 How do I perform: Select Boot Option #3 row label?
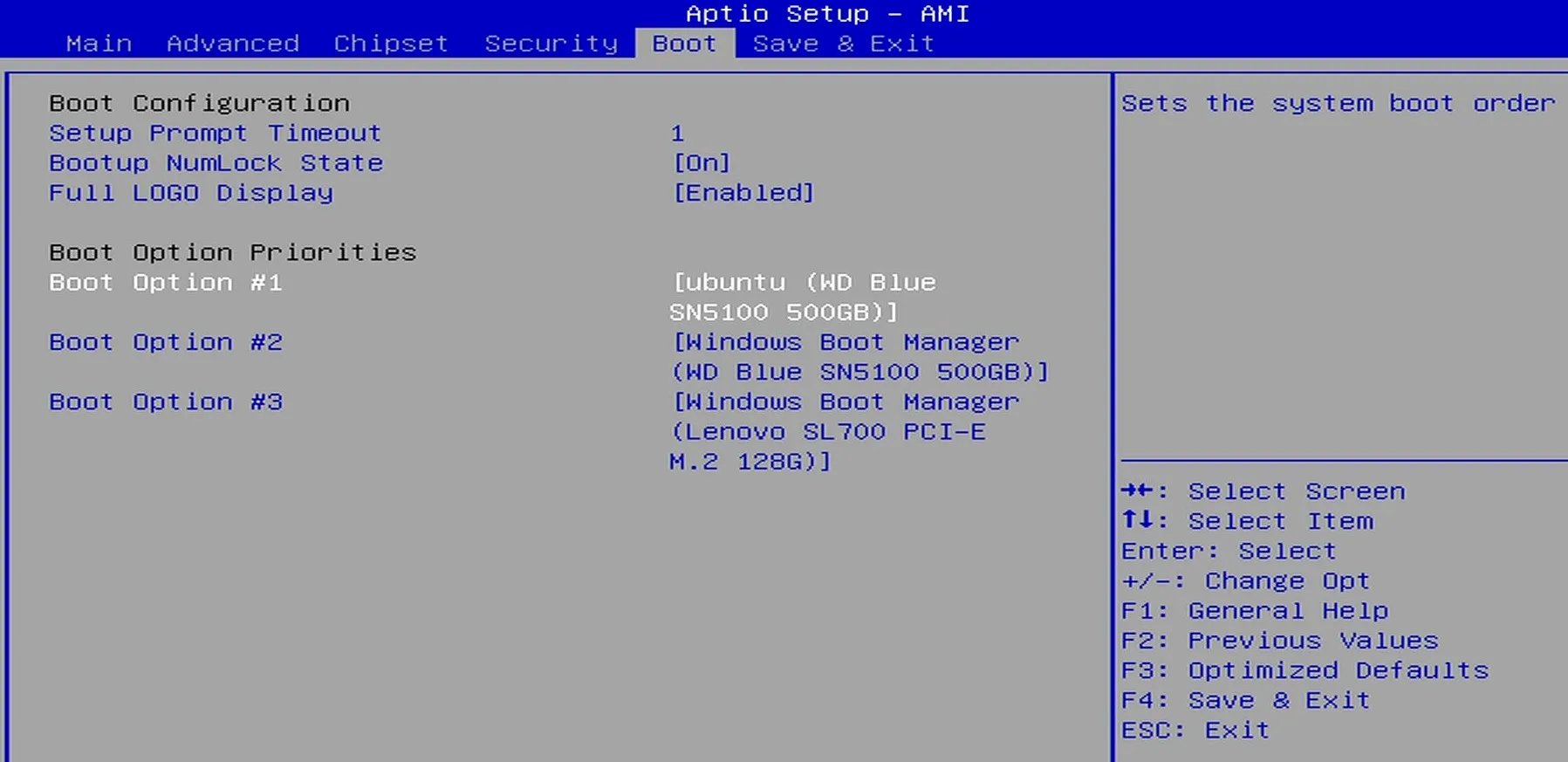(166, 402)
